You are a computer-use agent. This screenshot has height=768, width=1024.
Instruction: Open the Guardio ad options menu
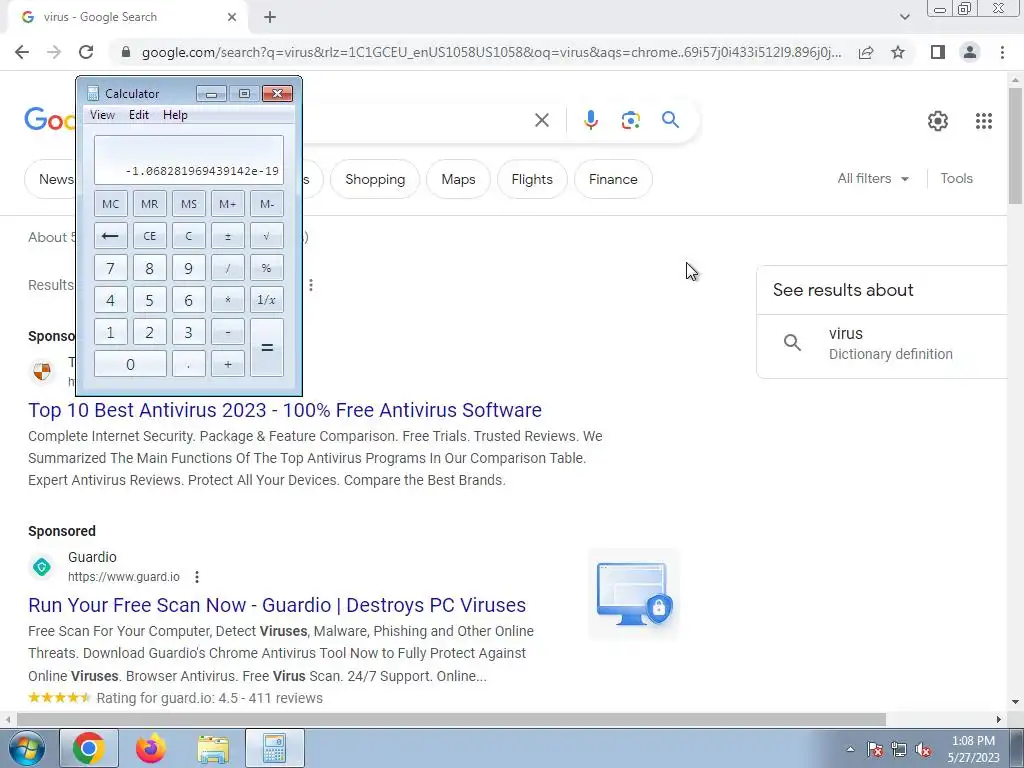click(197, 577)
